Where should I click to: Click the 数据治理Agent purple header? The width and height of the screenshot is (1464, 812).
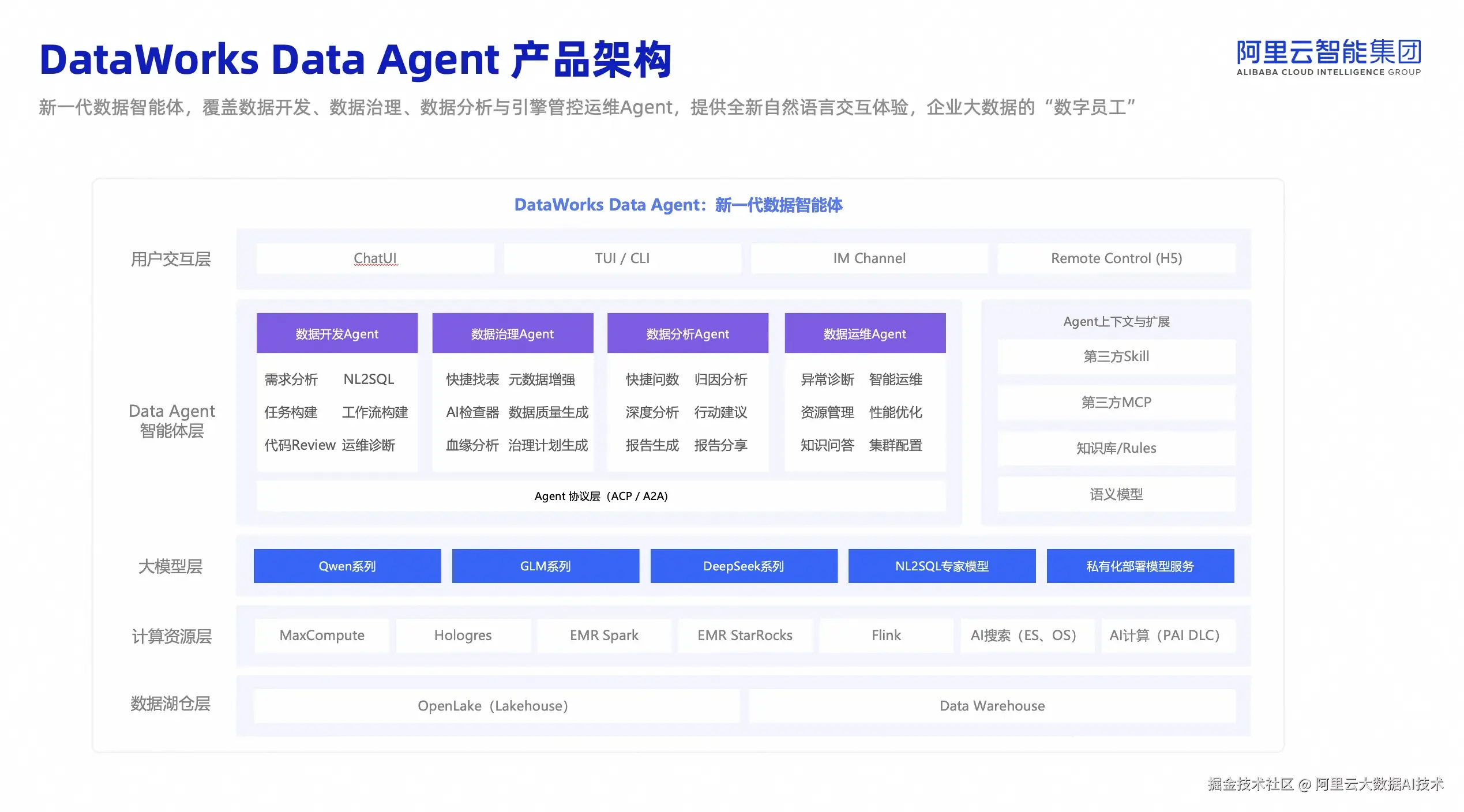point(513,333)
